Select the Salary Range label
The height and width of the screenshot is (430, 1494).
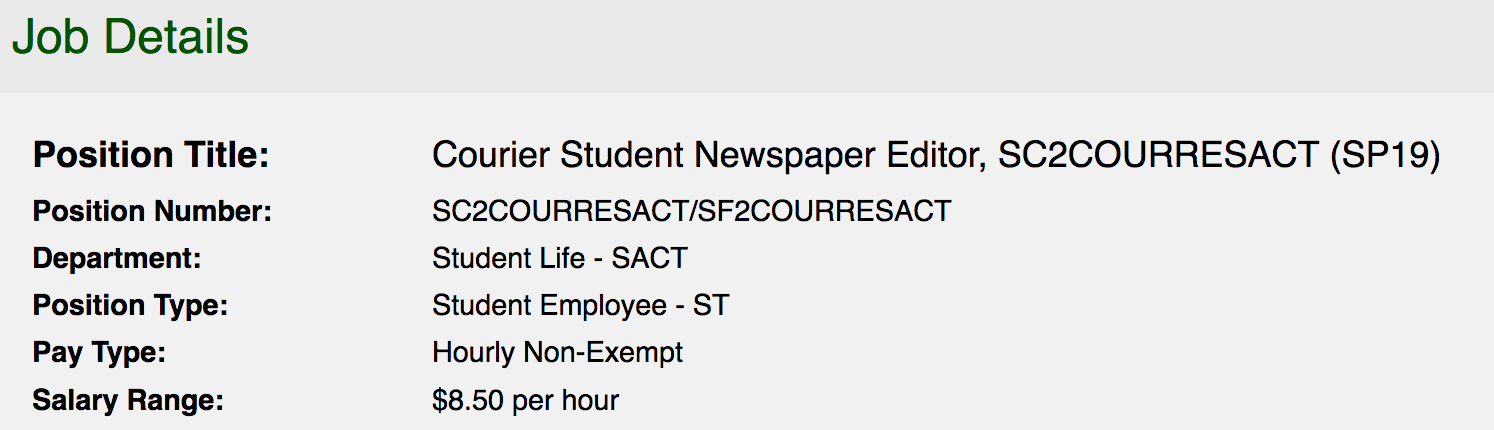coord(128,400)
